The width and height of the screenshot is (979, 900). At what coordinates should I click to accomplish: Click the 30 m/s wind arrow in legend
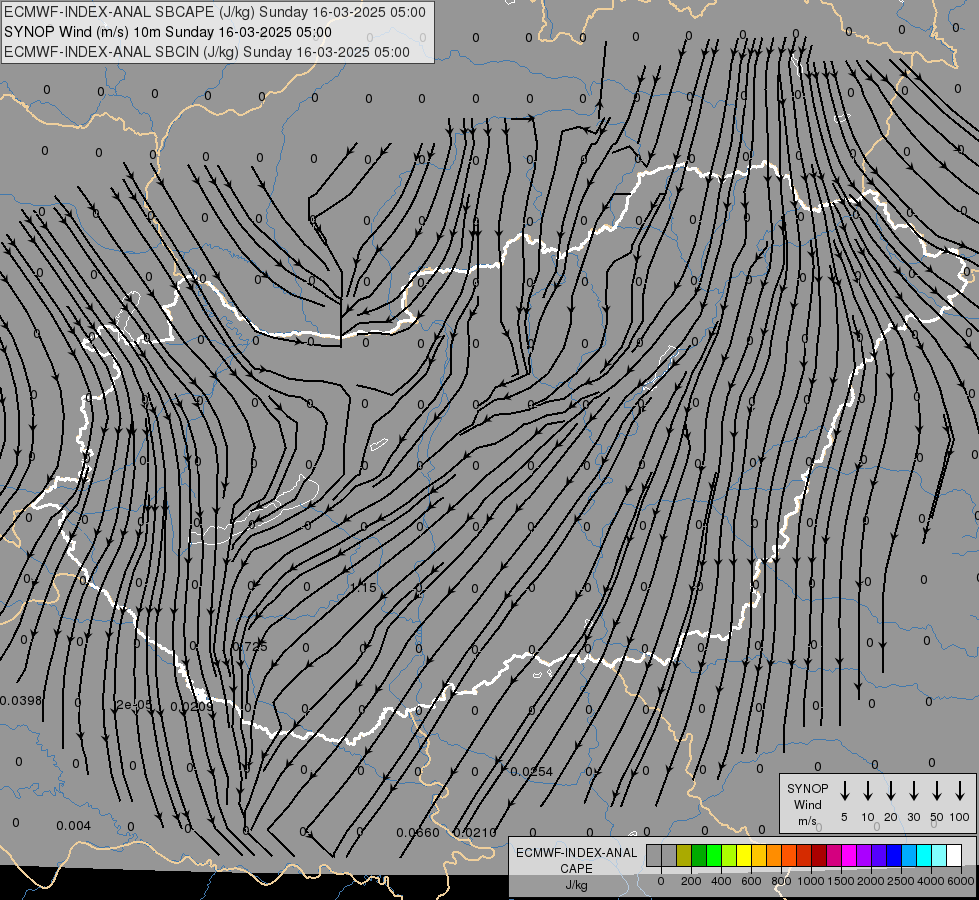913,791
